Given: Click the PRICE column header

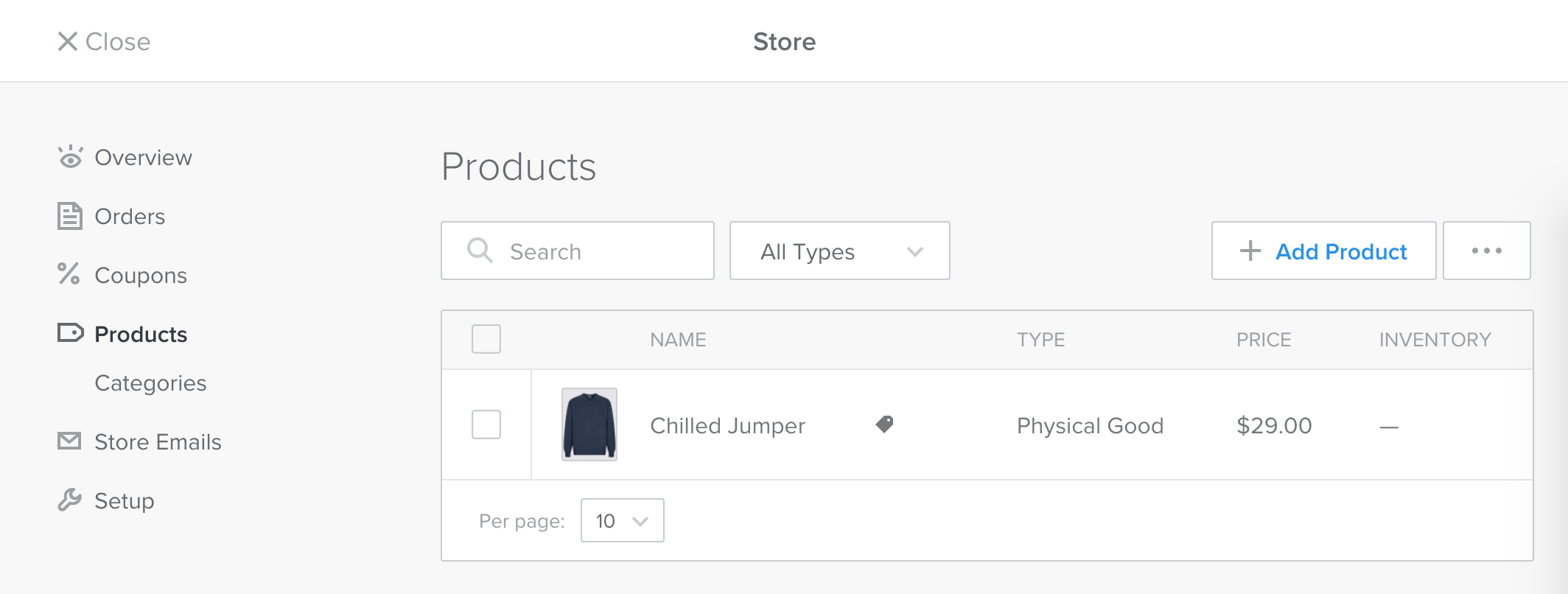Looking at the screenshot, I should (1264, 340).
